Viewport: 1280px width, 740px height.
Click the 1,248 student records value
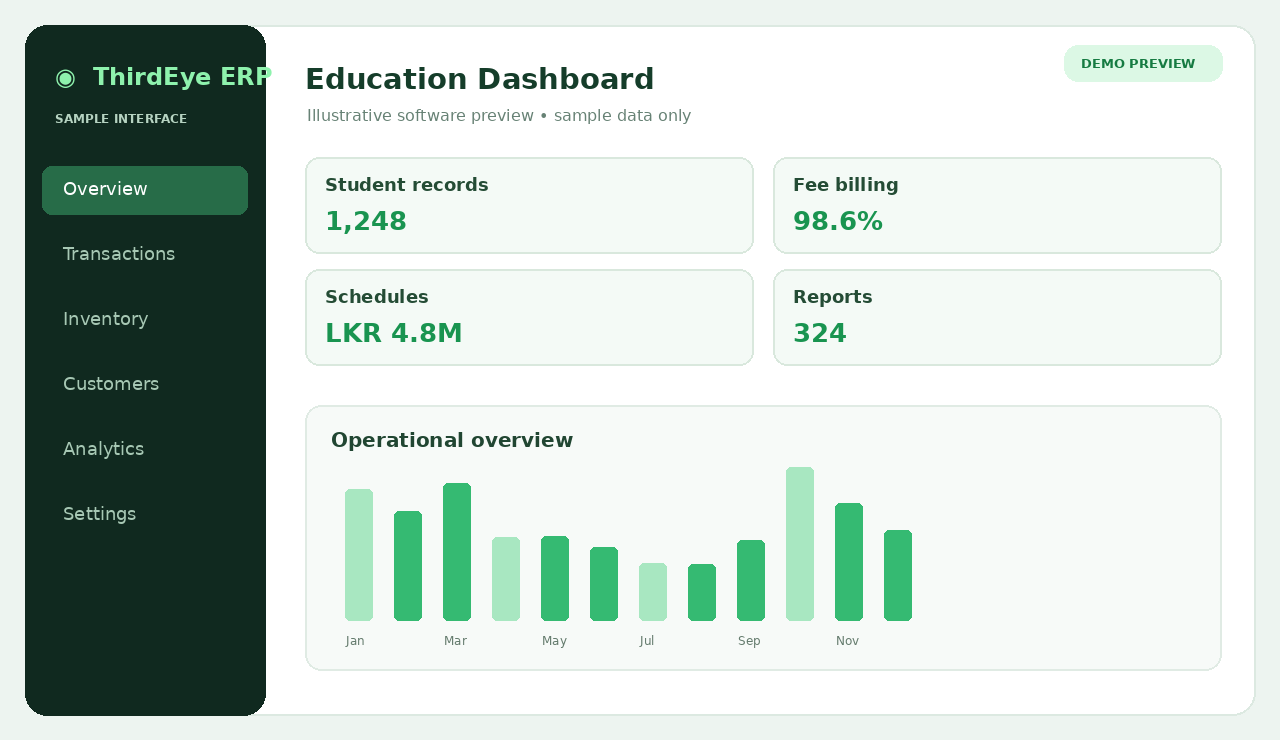(x=366, y=222)
